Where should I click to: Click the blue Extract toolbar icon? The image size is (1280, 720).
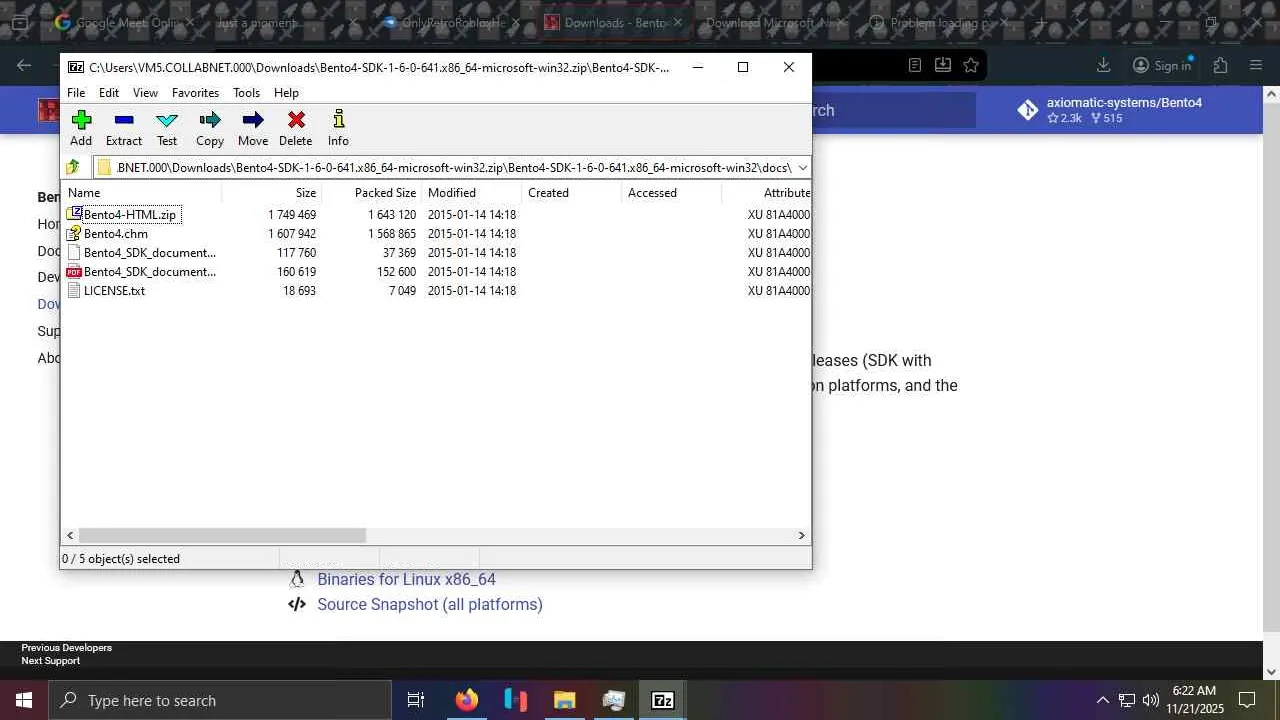pyautogui.click(x=124, y=120)
